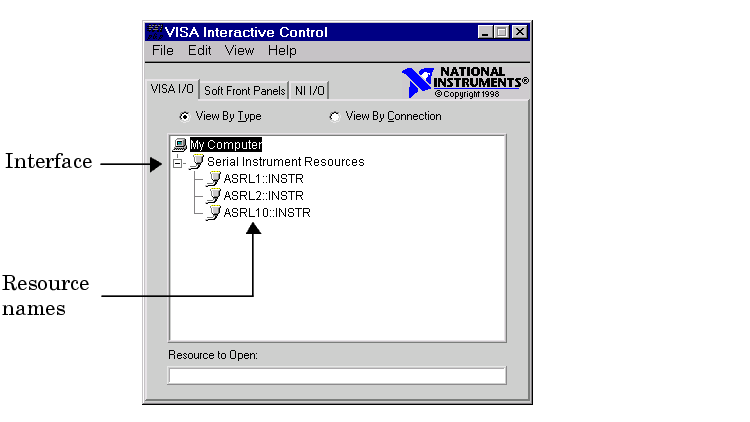Click the National Instruments logo
Viewport: 750px width, 422px height.
point(465,82)
